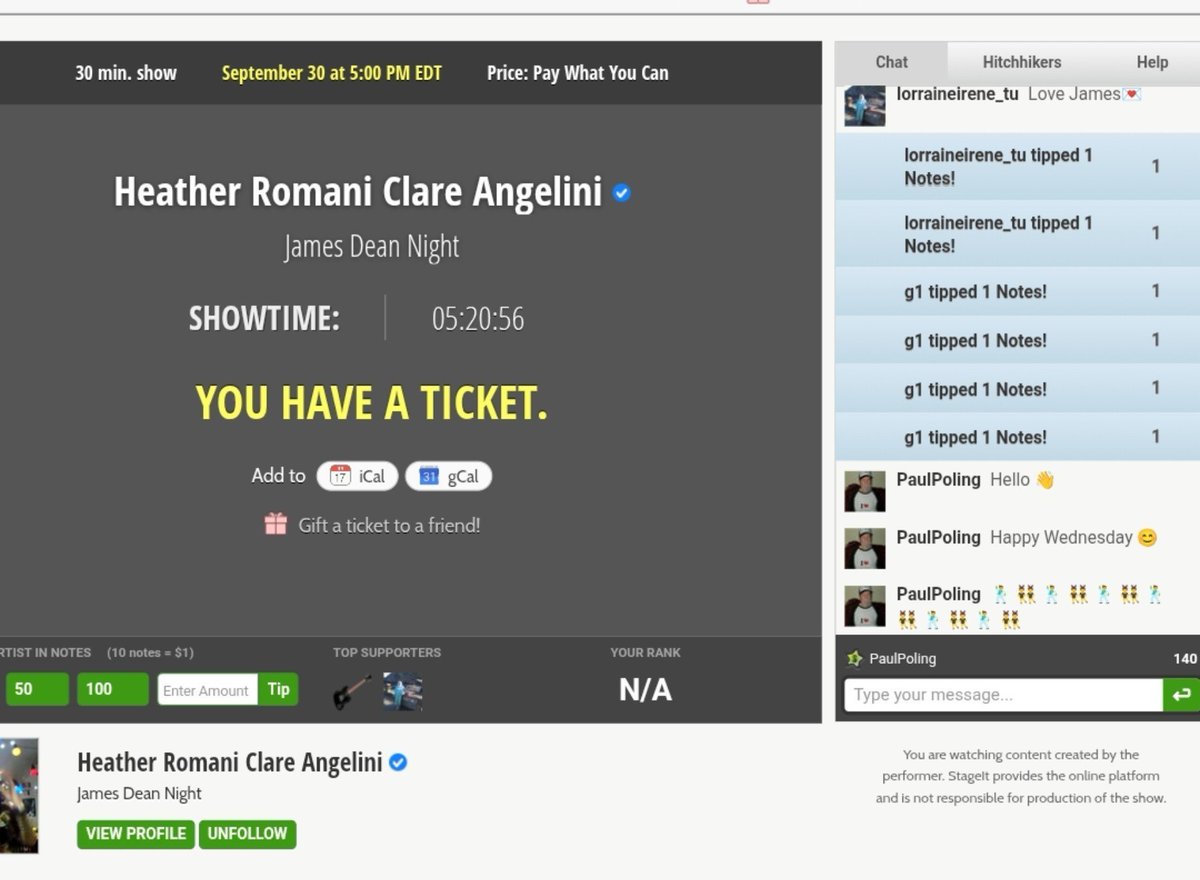Add show to gCal calendar
Screen dimensions: 1200x880
(x=448, y=476)
